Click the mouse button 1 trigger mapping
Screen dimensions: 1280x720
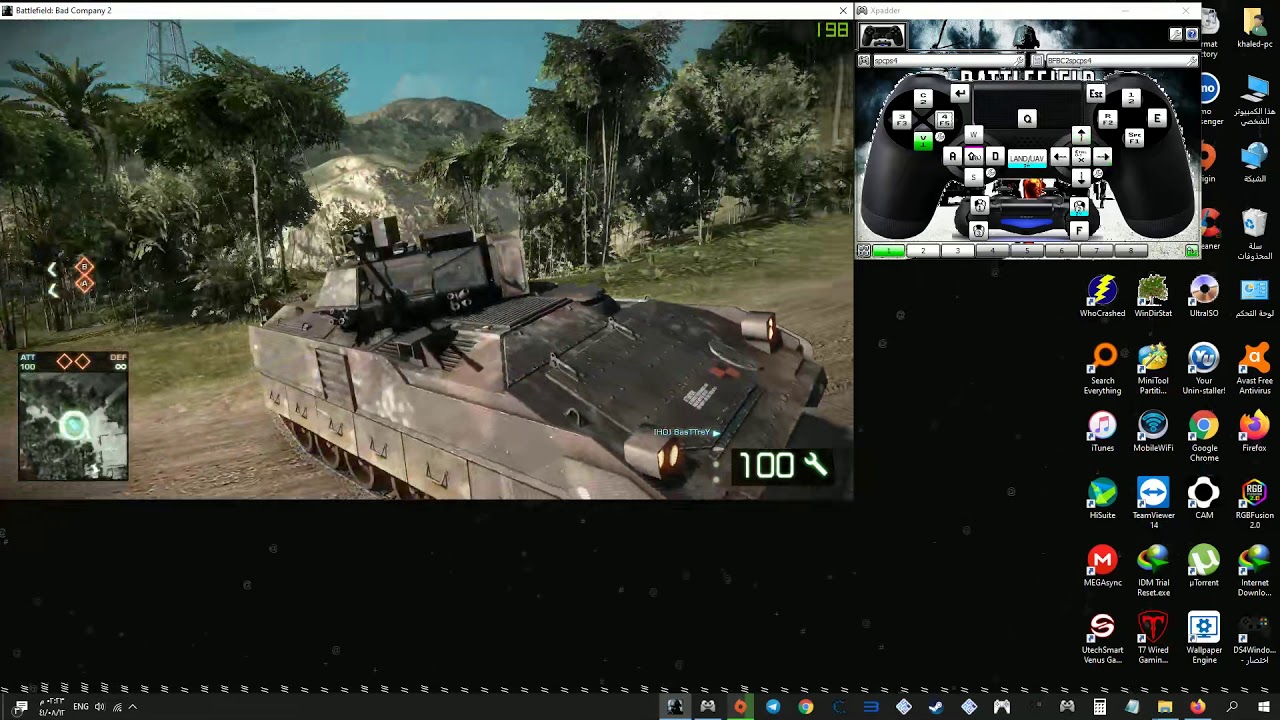coord(980,205)
